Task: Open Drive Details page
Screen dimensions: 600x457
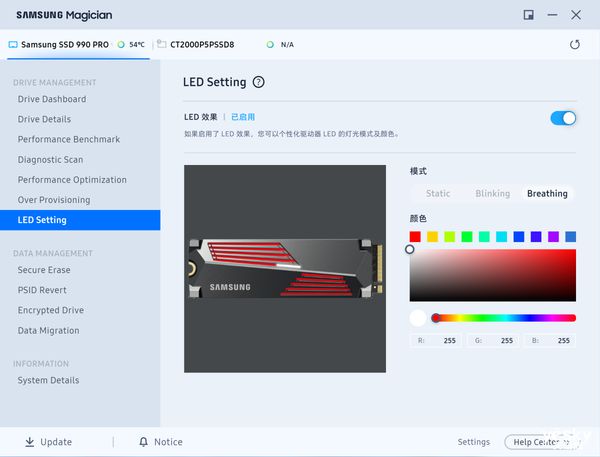Action: pyautogui.click(x=44, y=119)
